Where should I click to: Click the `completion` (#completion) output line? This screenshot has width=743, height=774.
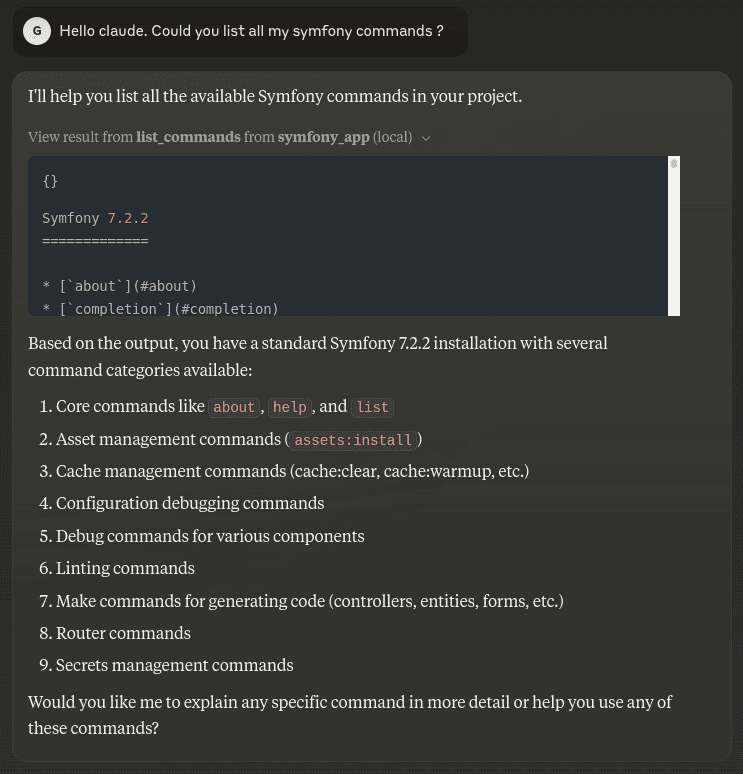click(160, 309)
